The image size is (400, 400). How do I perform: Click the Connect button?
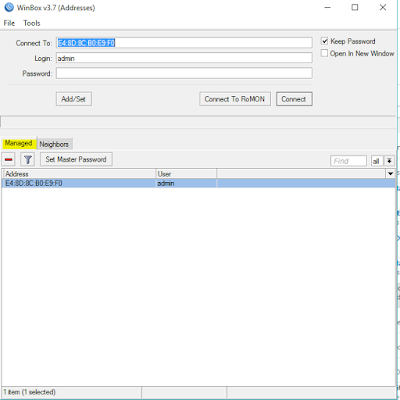point(294,99)
